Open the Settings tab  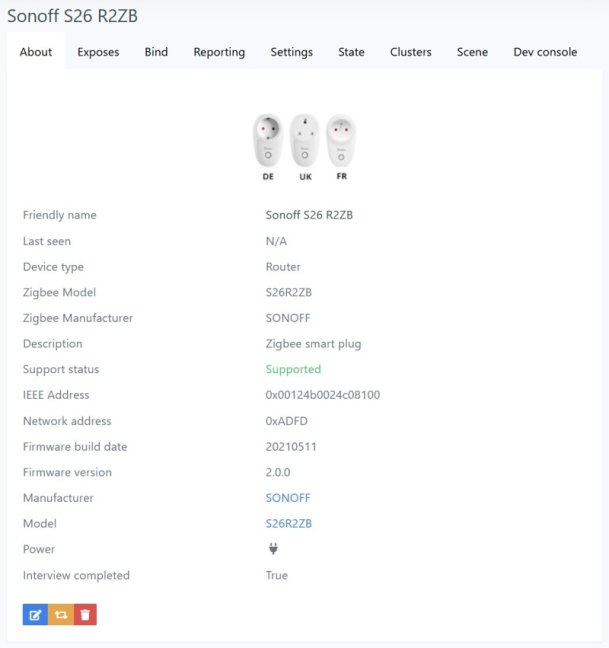click(x=292, y=52)
